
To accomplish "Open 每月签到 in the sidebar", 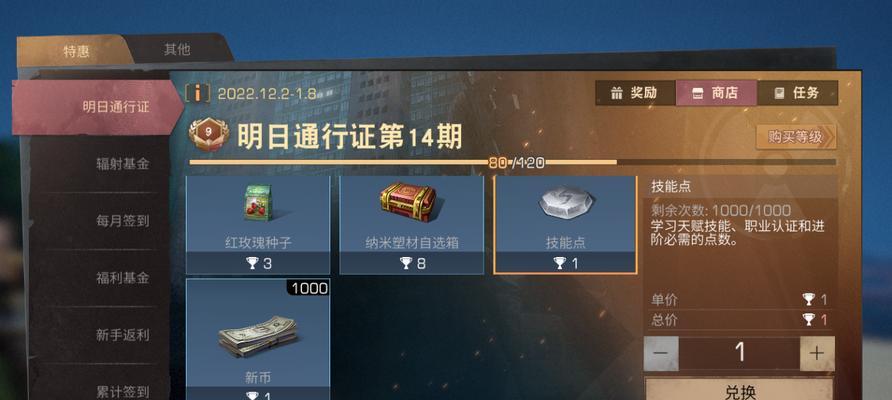I will [x=123, y=221].
